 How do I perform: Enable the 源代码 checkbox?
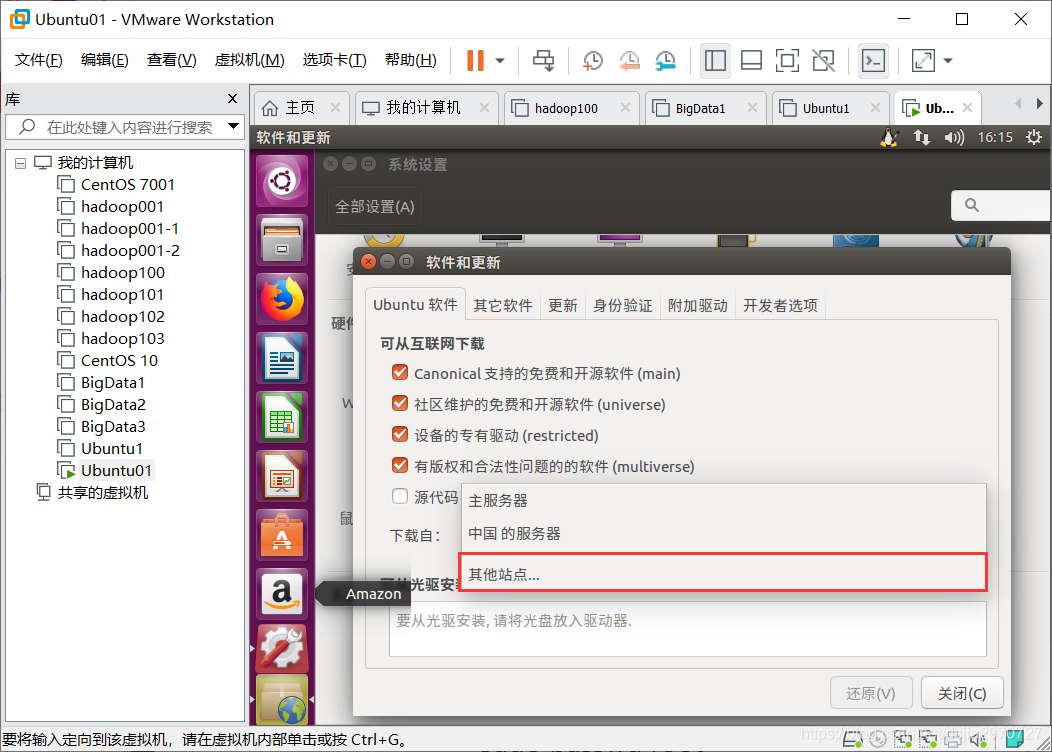coord(400,496)
